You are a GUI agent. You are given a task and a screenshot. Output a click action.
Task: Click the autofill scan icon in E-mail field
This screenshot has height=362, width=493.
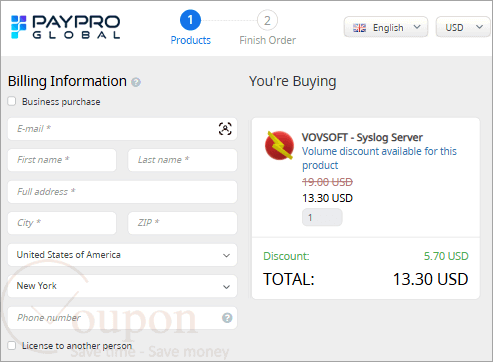(225, 129)
